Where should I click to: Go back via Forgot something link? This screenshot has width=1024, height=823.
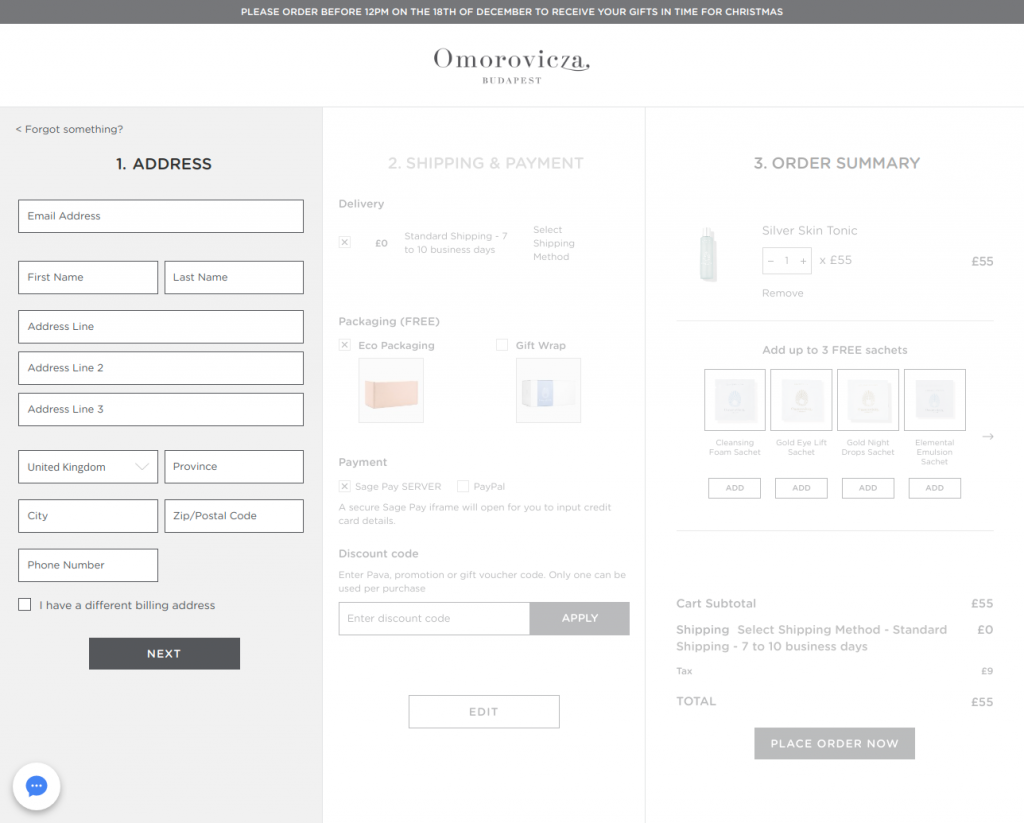tap(69, 129)
